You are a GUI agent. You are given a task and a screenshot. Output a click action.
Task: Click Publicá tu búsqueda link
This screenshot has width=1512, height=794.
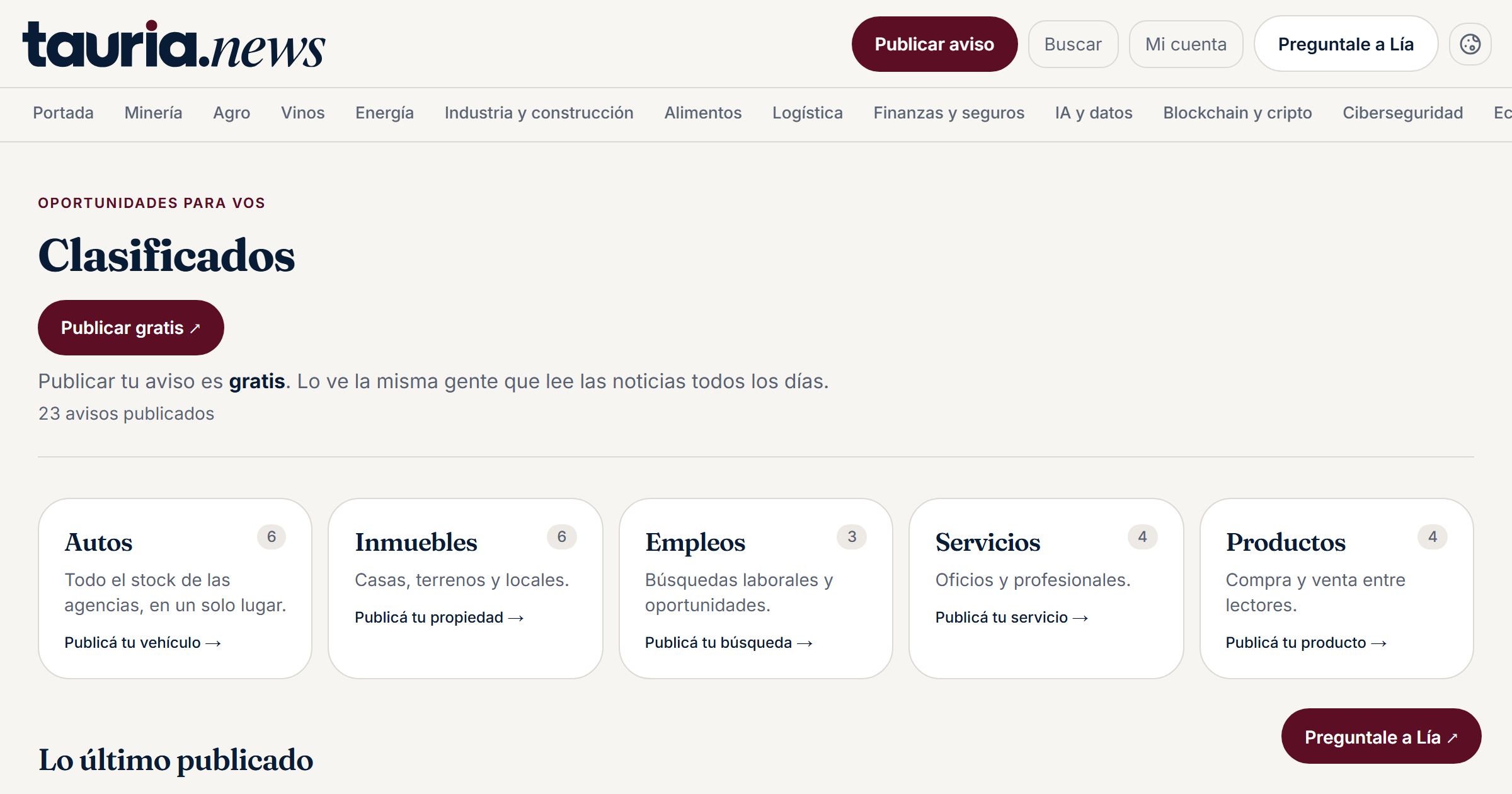coord(729,643)
